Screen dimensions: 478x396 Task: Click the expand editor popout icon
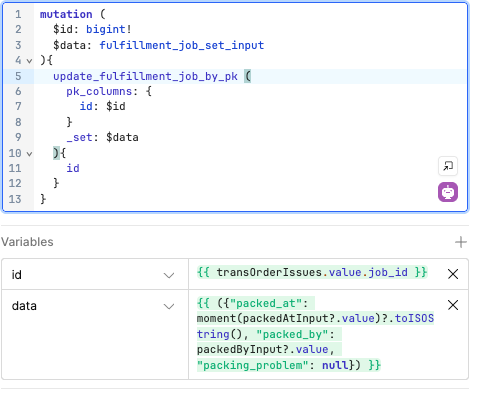pos(448,166)
